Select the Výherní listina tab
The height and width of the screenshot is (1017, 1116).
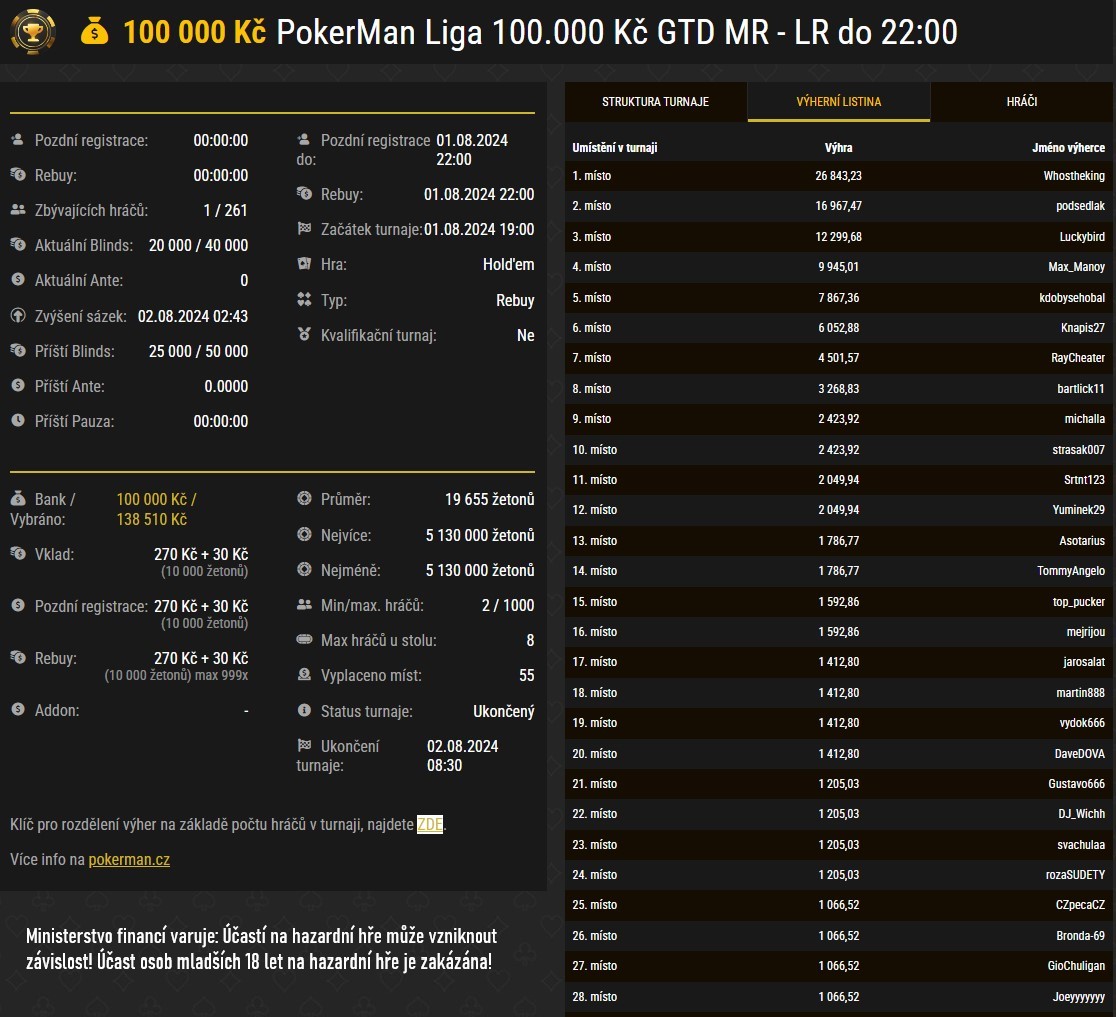tap(838, 102)
